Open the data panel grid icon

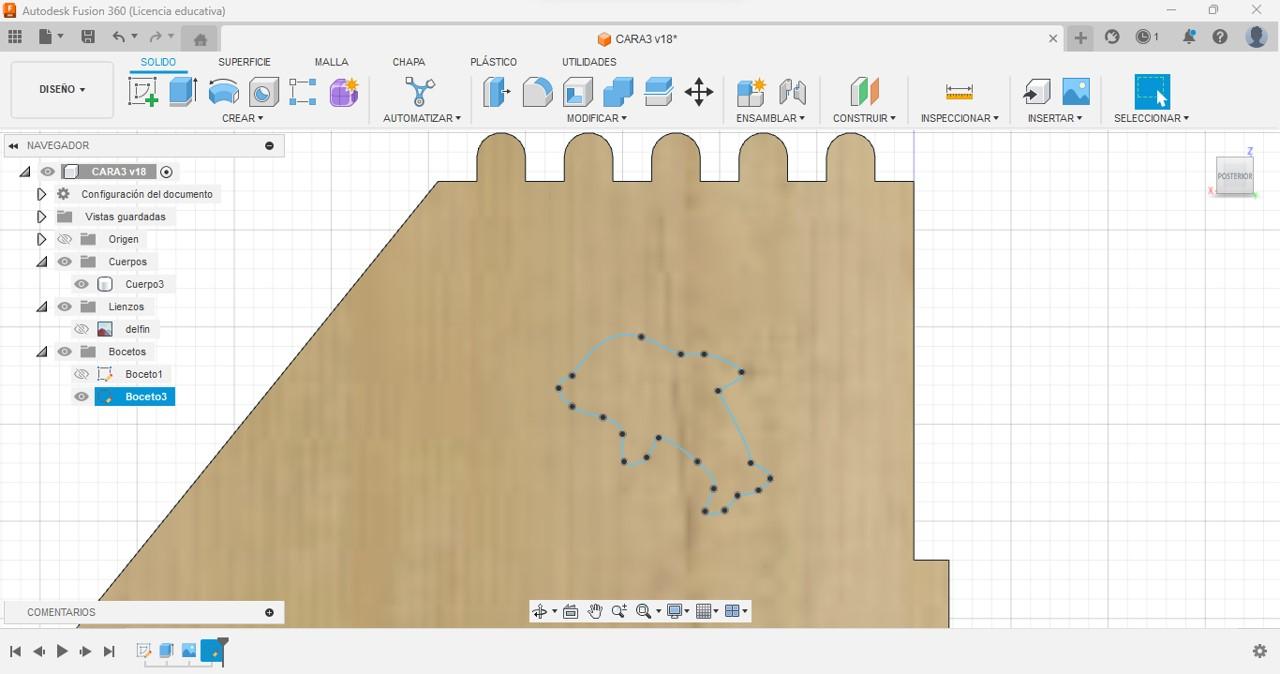click(x=15, y=37)
